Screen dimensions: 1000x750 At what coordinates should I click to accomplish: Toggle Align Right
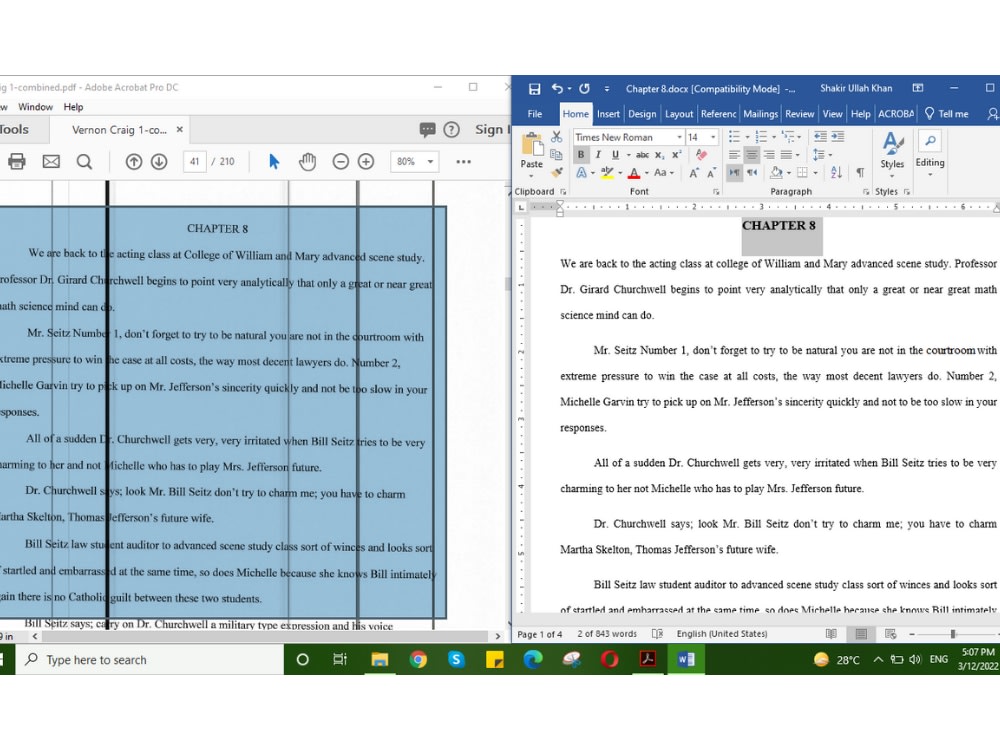tap(769, 154)
